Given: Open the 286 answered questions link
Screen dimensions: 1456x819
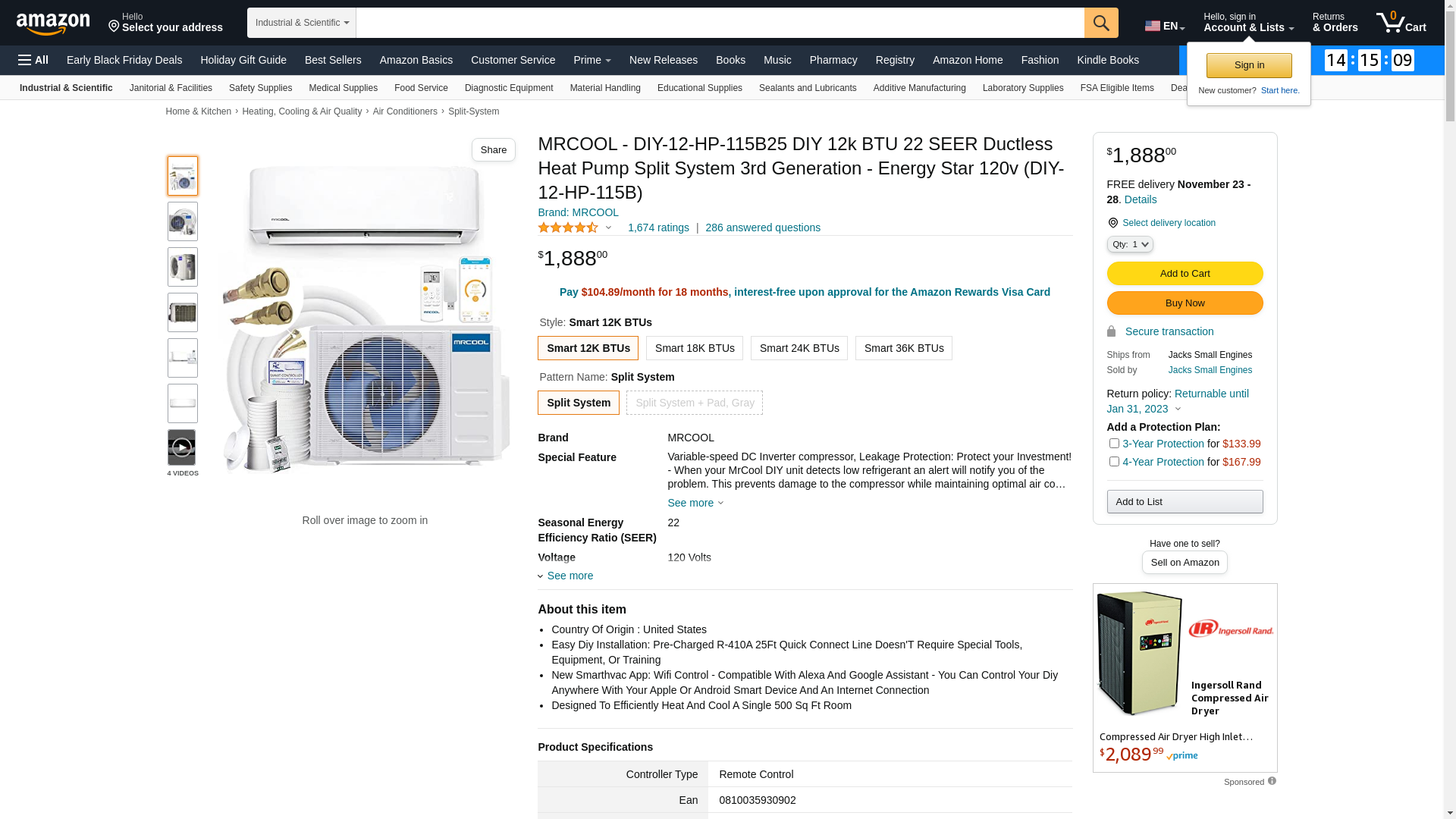Looking at the screenshot, I should pos(762,227).
